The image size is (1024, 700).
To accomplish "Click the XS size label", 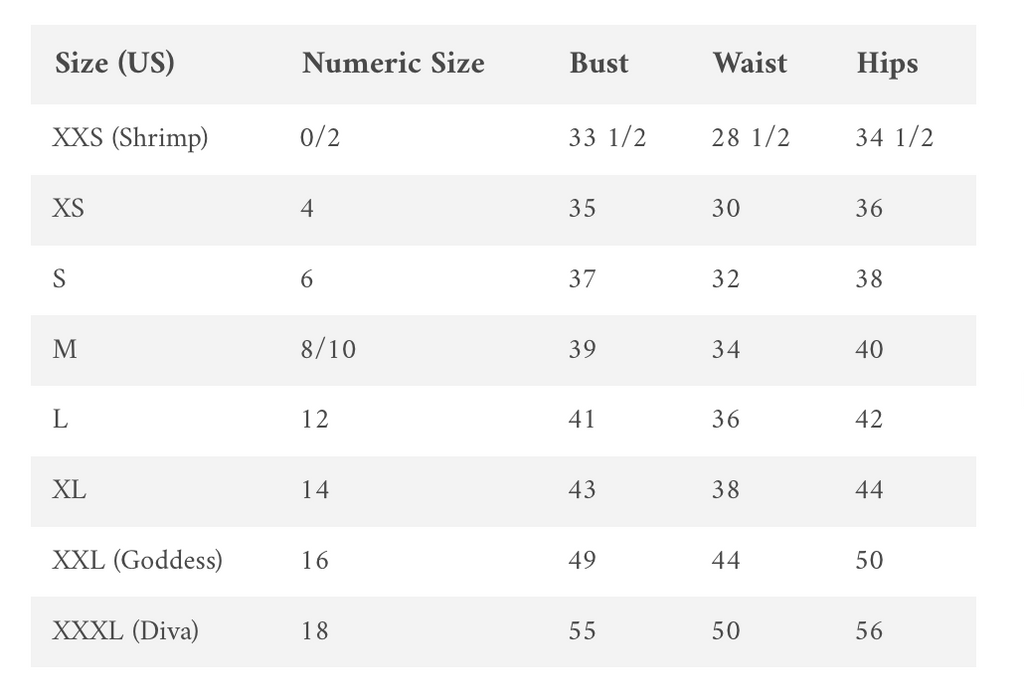I will pyautogui.click(x=68, y=209).
